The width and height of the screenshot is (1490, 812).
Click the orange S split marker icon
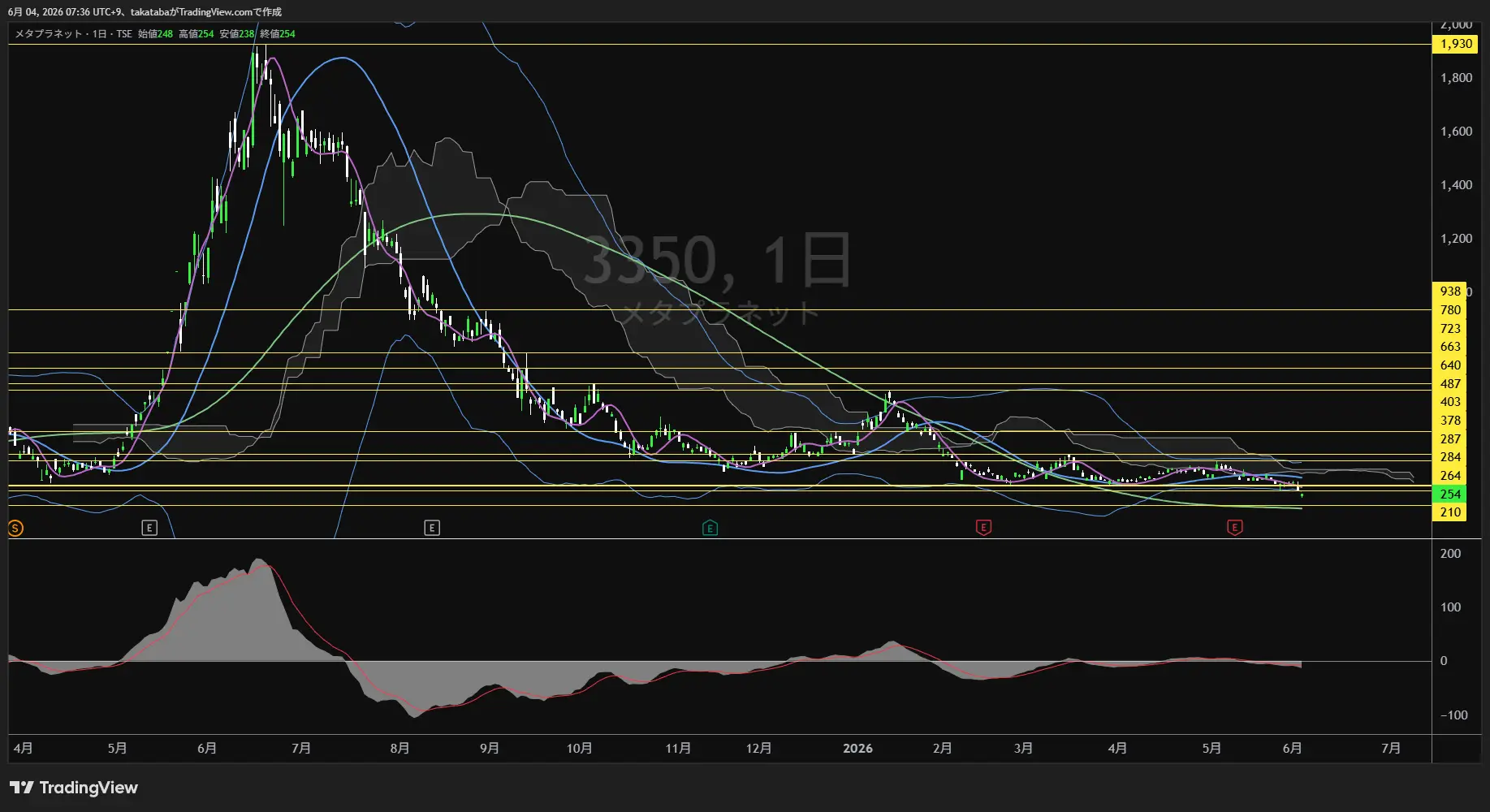(x=15, y=529)
